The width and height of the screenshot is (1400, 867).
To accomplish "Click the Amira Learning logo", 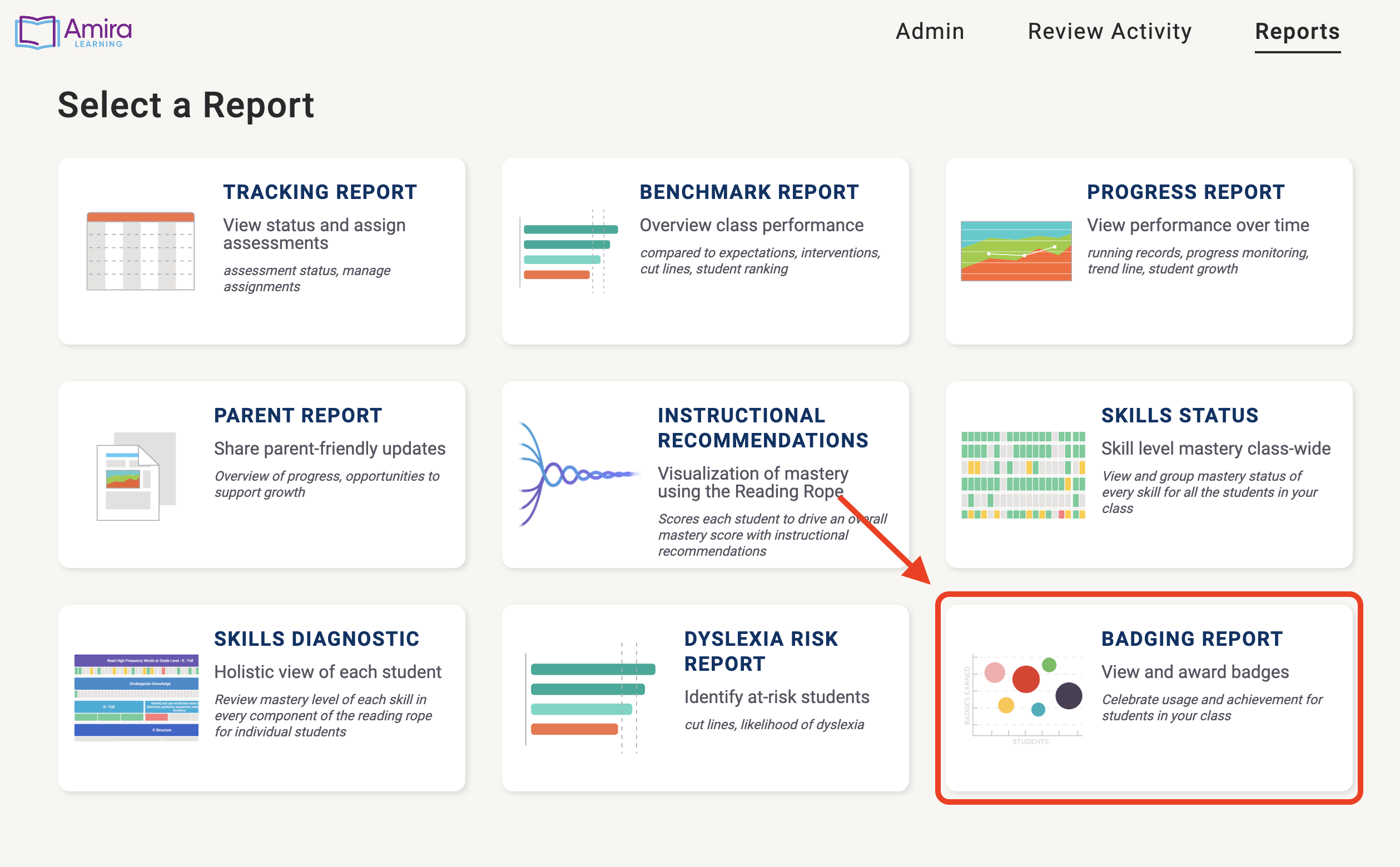I will click(x=73, y=32).
